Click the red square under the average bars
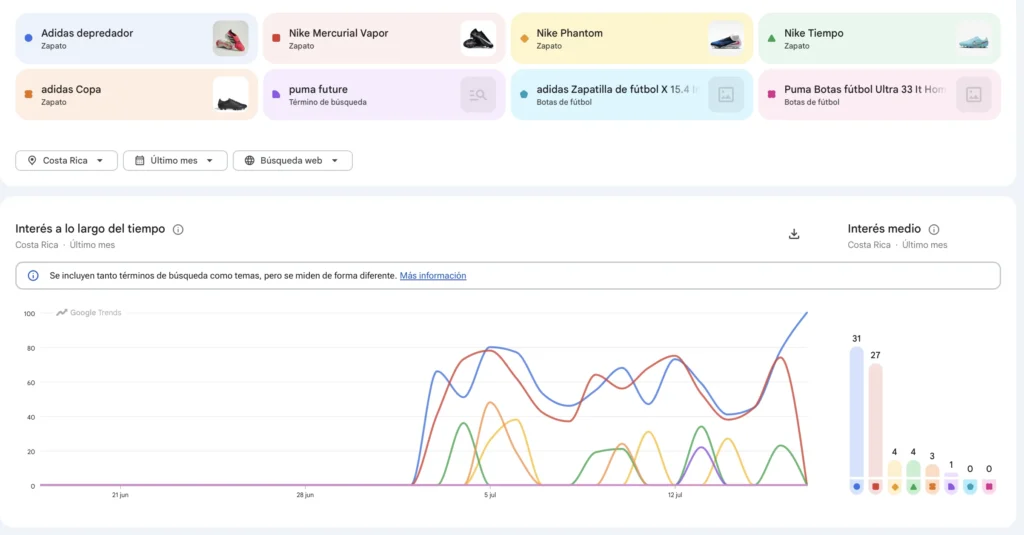The height and width of the screenshot is (535, 1024). 876,487
